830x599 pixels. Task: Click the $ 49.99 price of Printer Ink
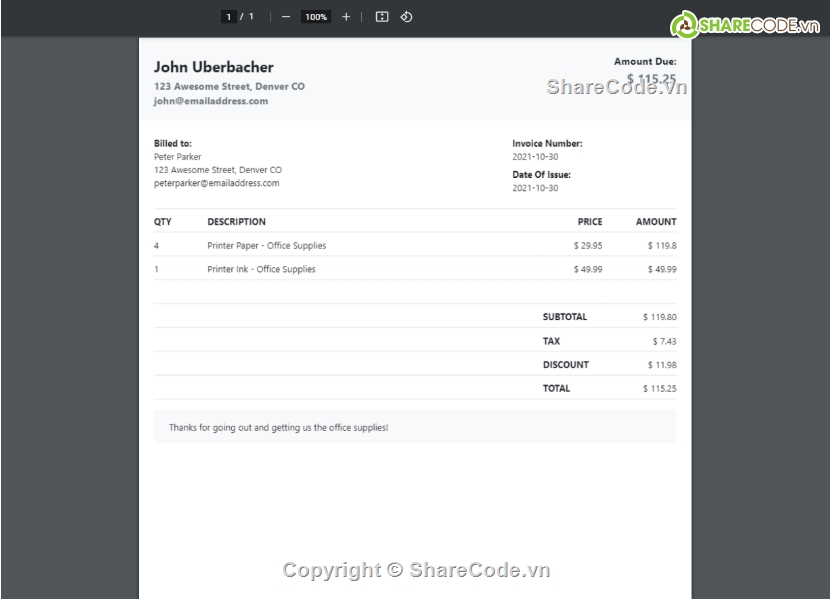pos(588,269)
